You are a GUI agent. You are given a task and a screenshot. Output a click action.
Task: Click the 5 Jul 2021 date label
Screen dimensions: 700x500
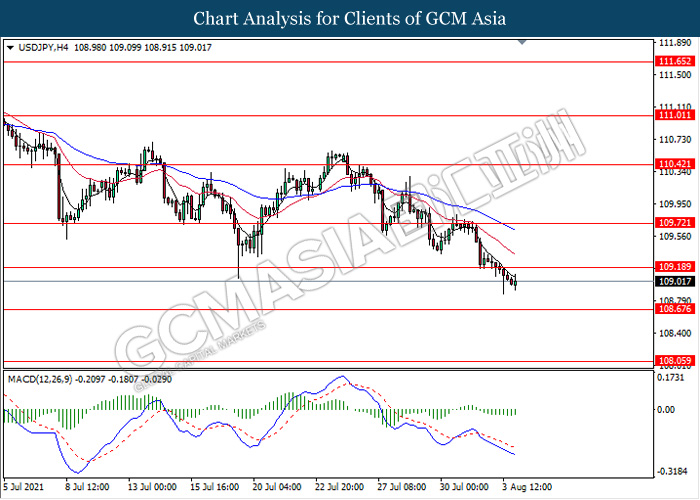(x=24, y=487)
